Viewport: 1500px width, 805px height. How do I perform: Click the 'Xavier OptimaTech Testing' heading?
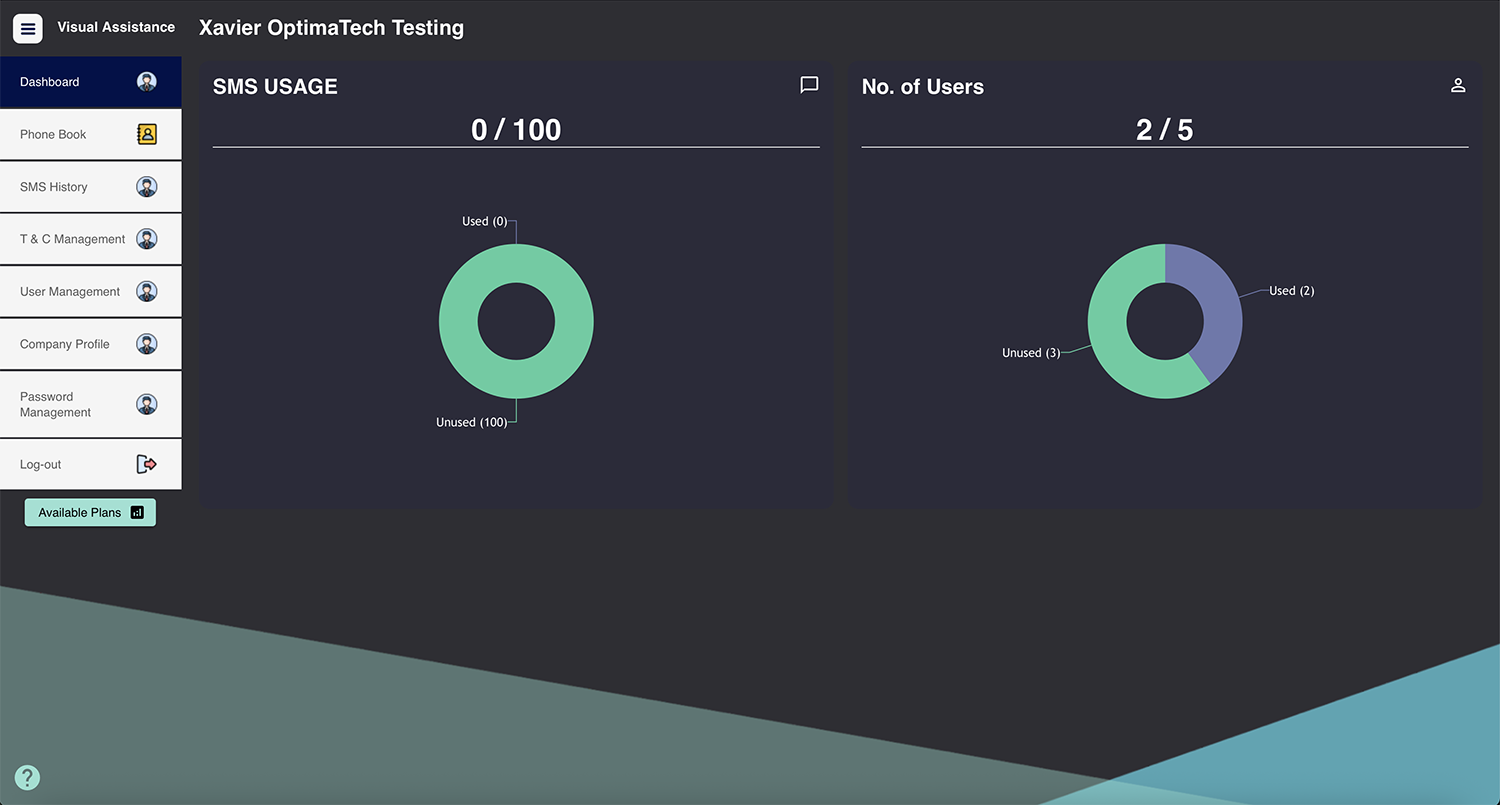[331, 28]
